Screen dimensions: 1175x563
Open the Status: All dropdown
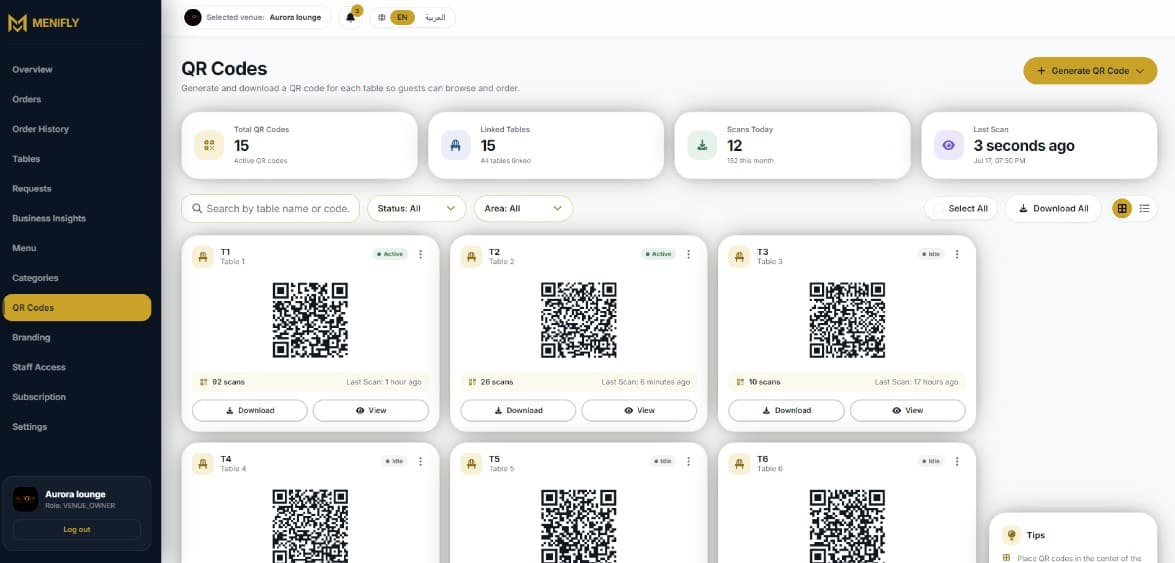click(x=417, y=208)
